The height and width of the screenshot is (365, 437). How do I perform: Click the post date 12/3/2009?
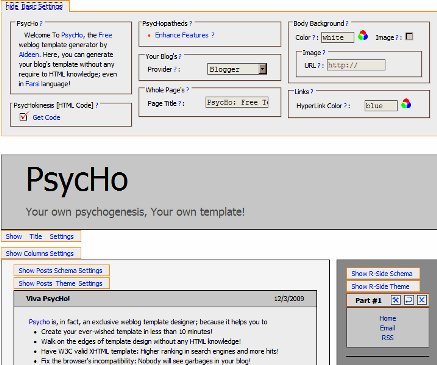point(289,299)
